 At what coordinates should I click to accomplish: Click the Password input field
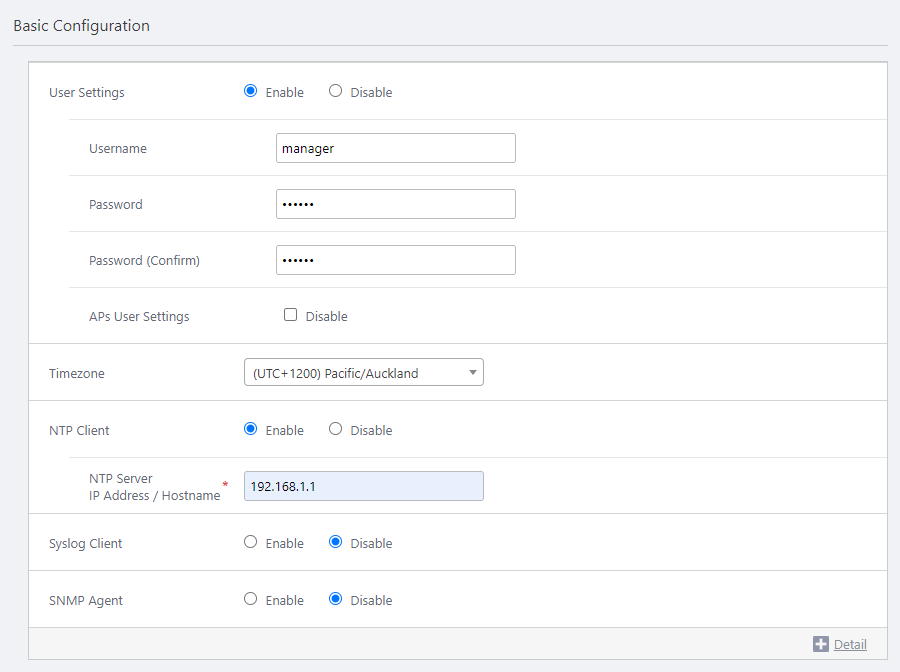pyautogui.click(x=395, y=204)
